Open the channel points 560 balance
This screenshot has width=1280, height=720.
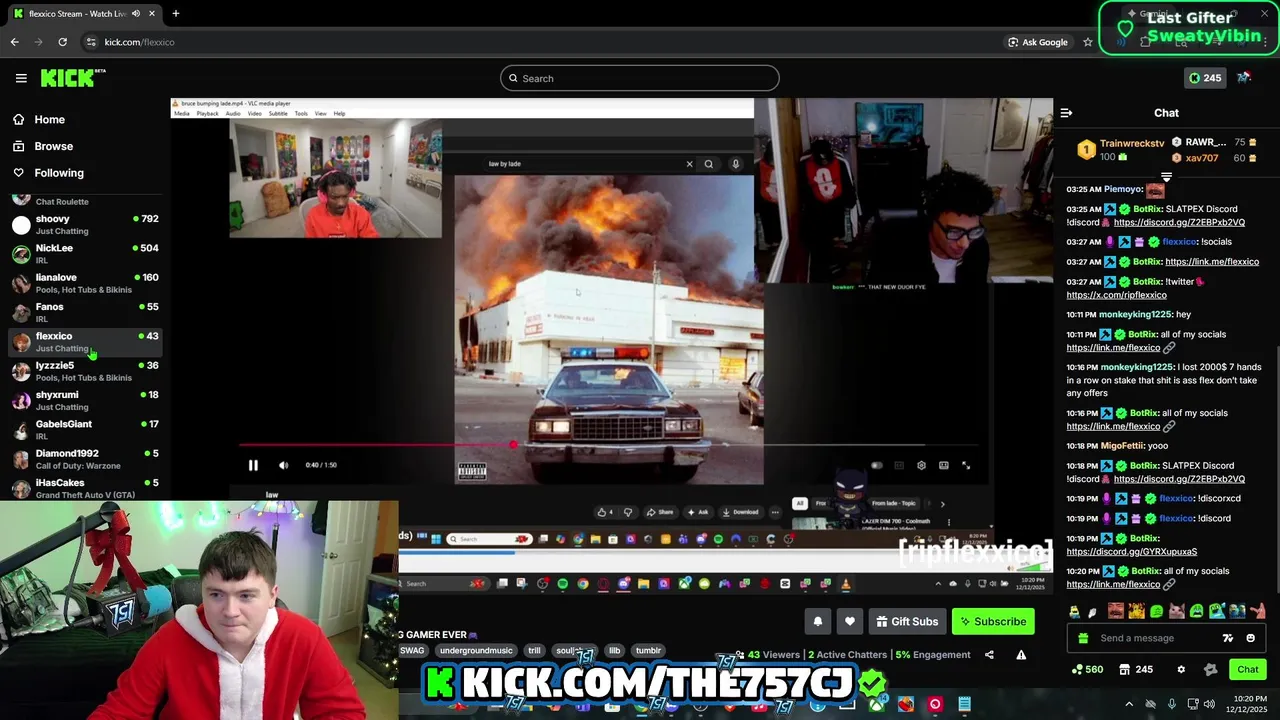click(x=1087, y=669)
